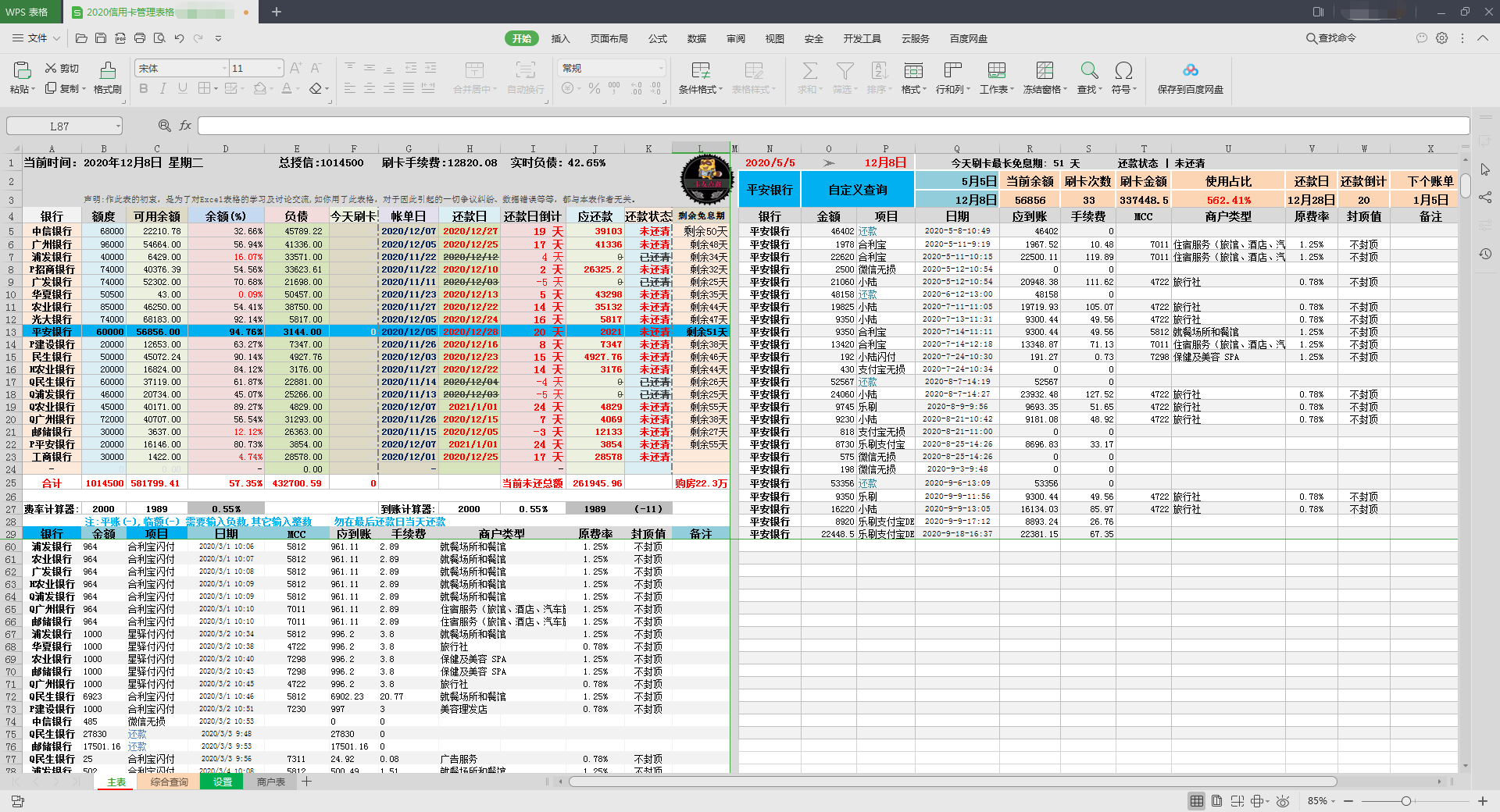The width and height of the screenshot is (1500, 812).
Task: Open the font name dropdown (宋体)
Action: click(x=224, y=69)
